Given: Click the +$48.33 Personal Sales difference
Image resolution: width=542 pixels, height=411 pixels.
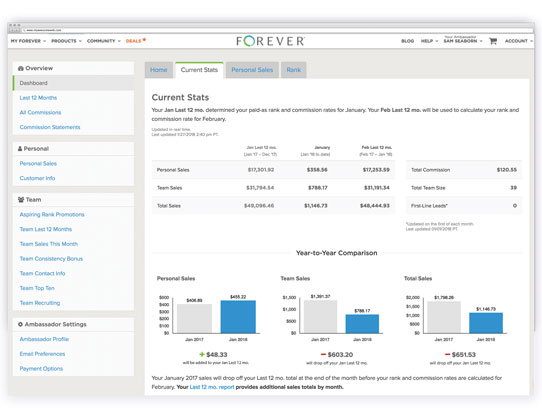Looking at the screenshot, I should pos(214,355).
